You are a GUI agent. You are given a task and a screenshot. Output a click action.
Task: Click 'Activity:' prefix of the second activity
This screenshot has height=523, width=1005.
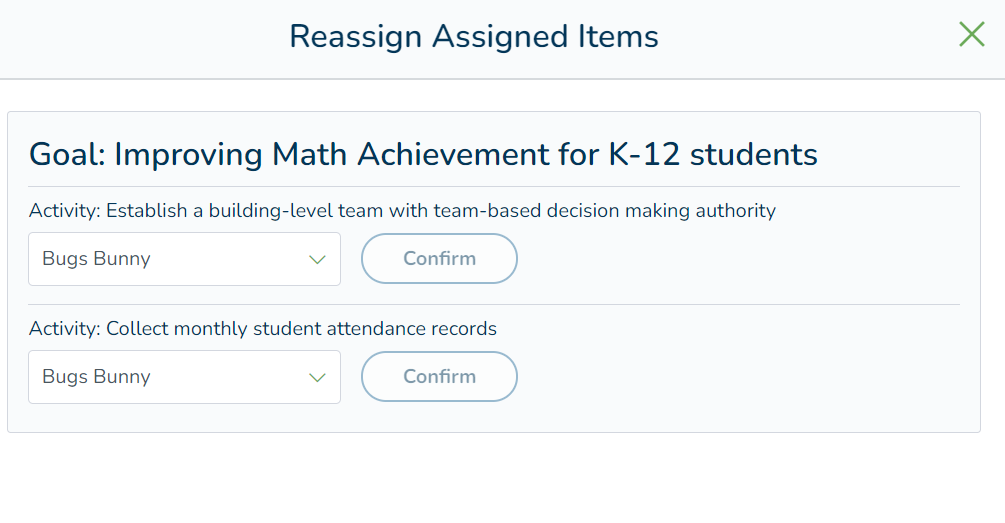[65, 329]
